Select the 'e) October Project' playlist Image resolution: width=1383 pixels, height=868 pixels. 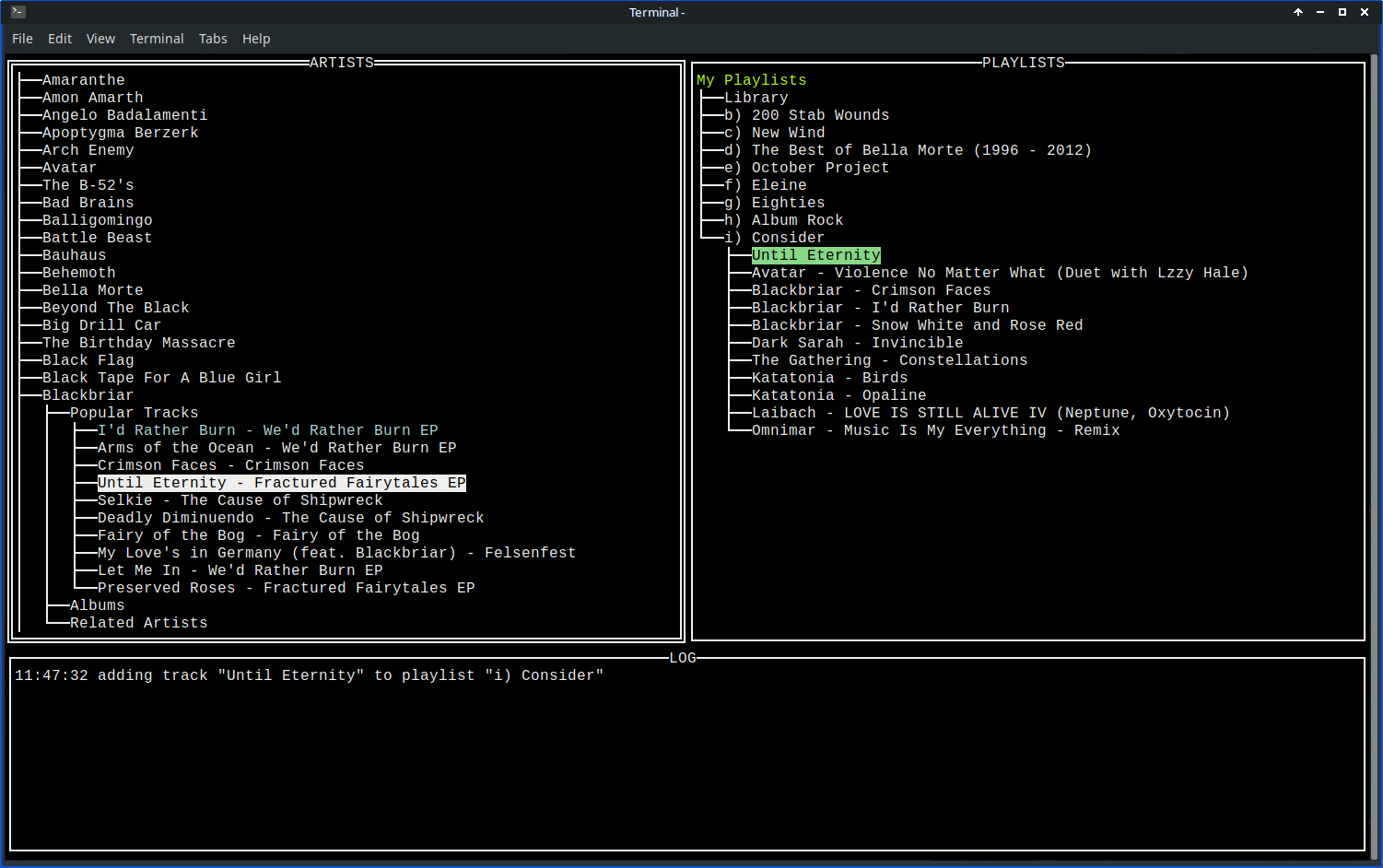pyautogui.click(x=806, y=168)
